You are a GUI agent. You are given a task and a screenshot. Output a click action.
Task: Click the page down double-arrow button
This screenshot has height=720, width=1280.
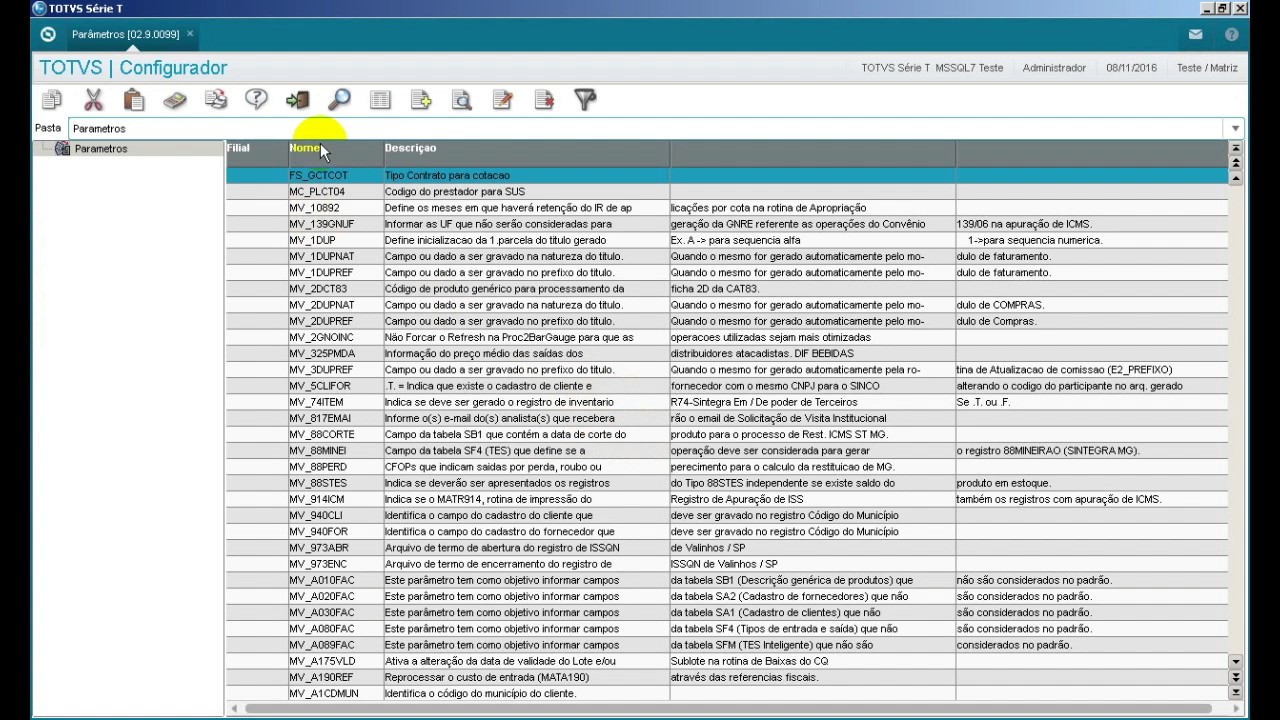pos(1235,677)
